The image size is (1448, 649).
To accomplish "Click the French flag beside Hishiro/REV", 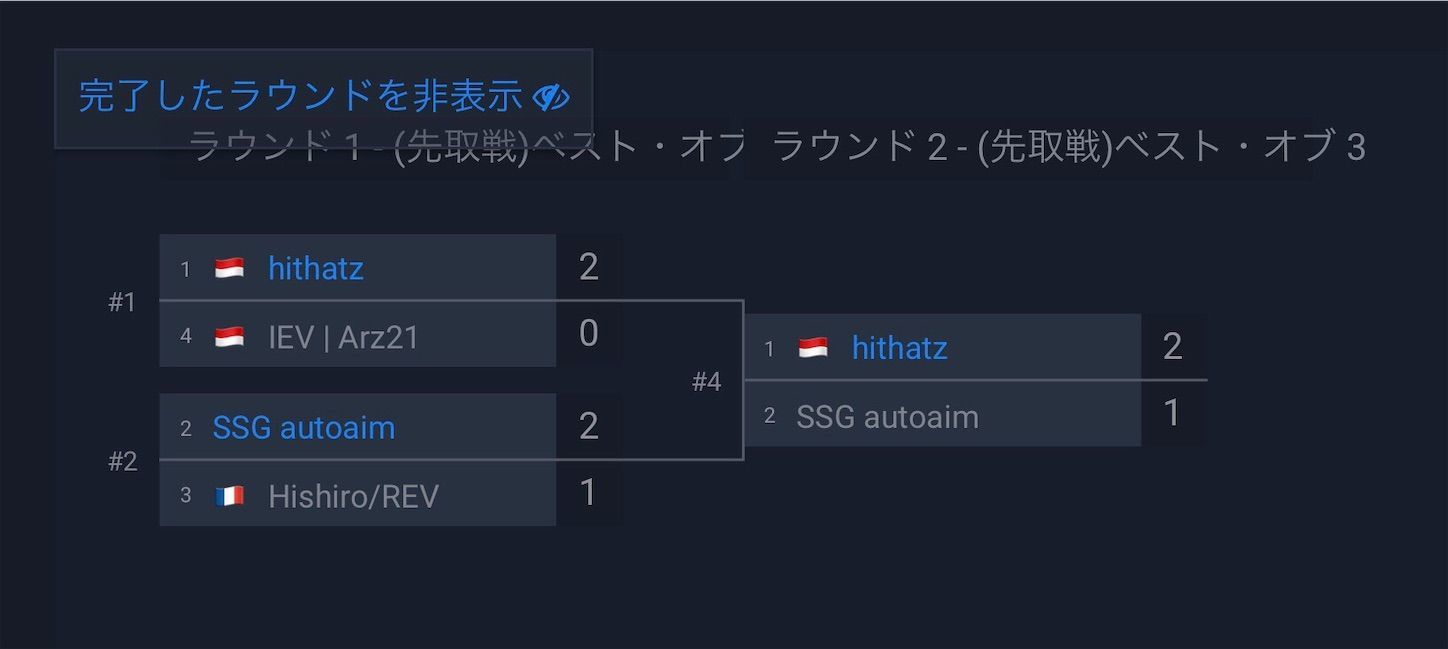I will [229, 496].
